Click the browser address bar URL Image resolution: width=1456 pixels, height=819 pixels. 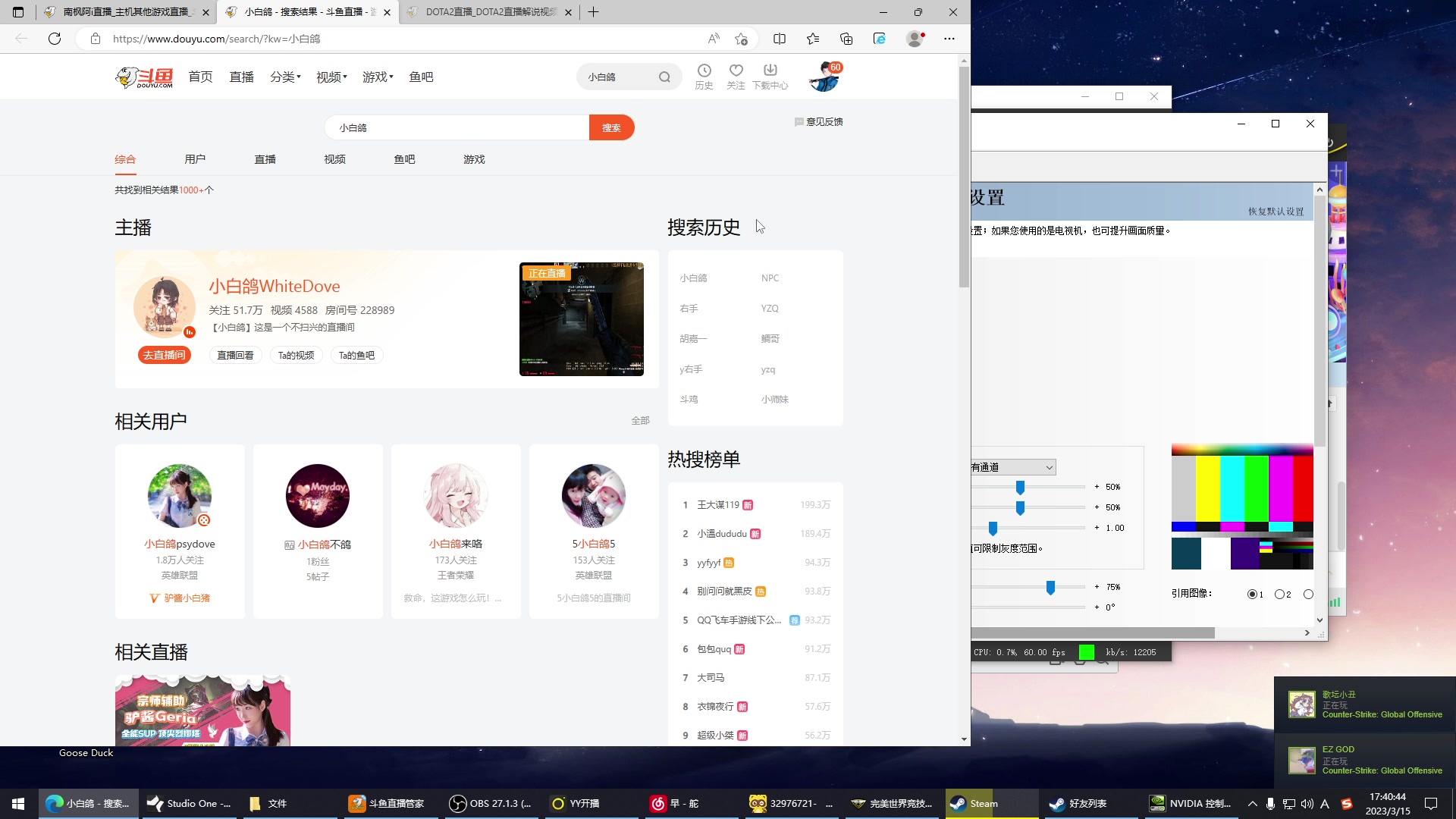pos(216,39)
